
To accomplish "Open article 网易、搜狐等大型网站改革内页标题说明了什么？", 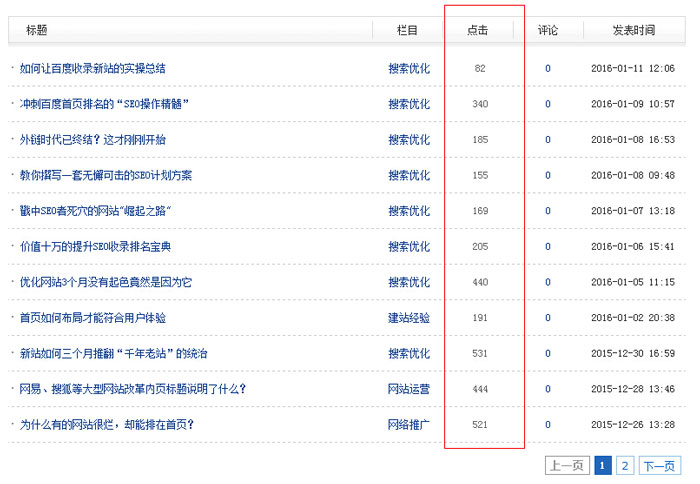I will (x=132, y=389).
